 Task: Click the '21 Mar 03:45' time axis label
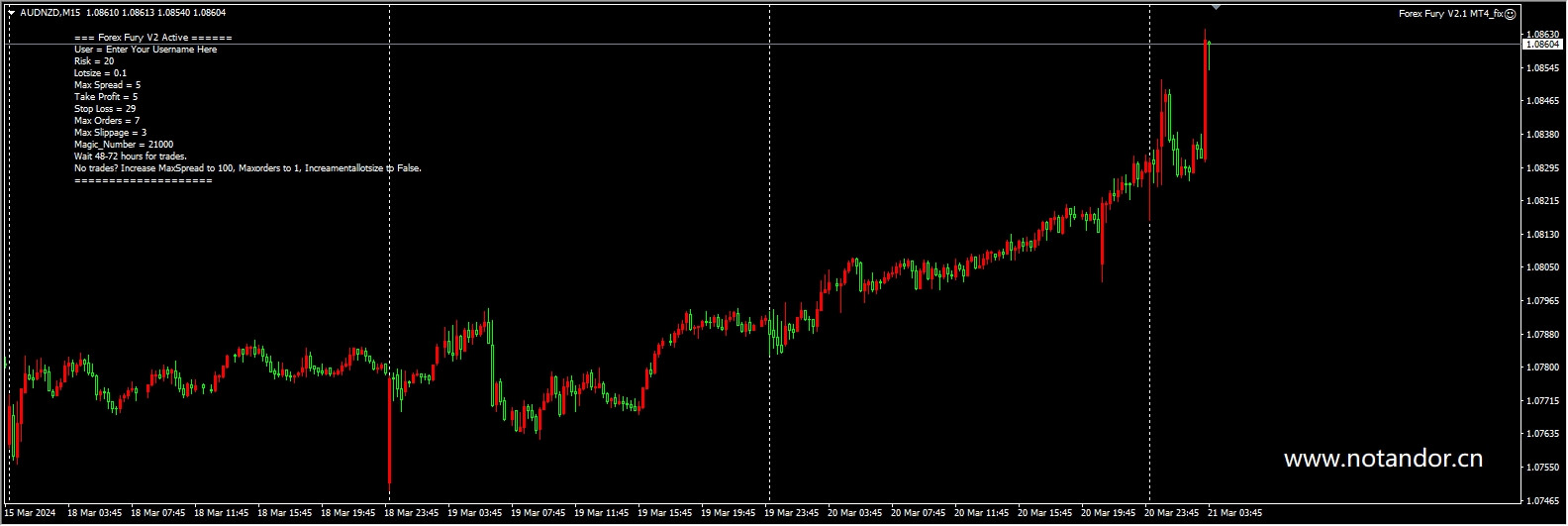coord(1234,513)
